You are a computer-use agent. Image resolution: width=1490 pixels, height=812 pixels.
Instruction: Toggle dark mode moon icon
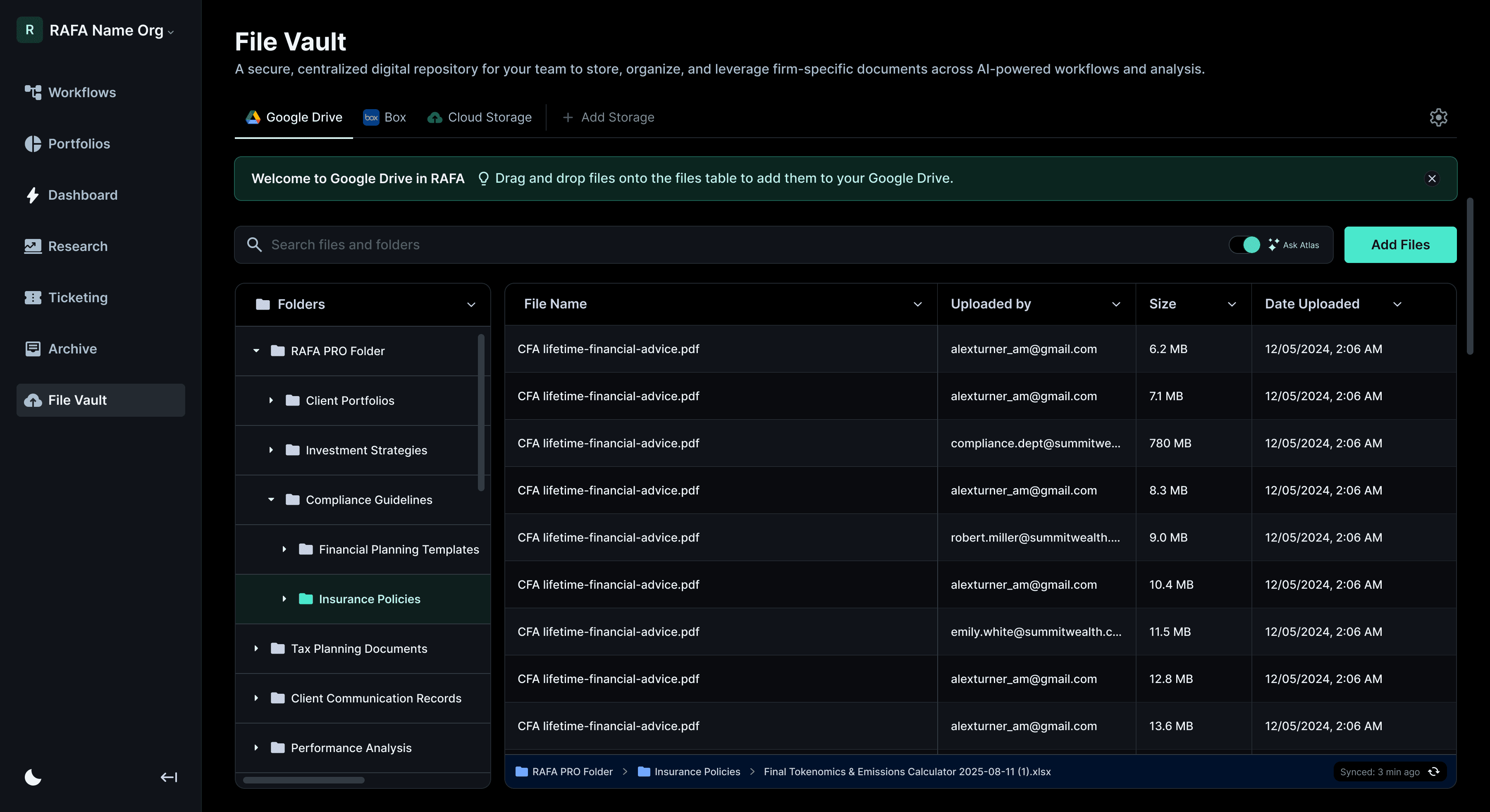(x=33, y=777)
